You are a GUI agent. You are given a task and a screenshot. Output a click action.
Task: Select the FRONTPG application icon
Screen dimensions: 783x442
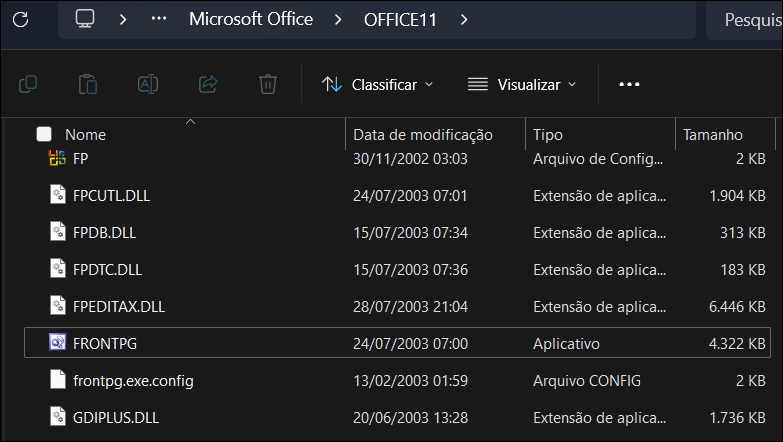click(58, 343)
